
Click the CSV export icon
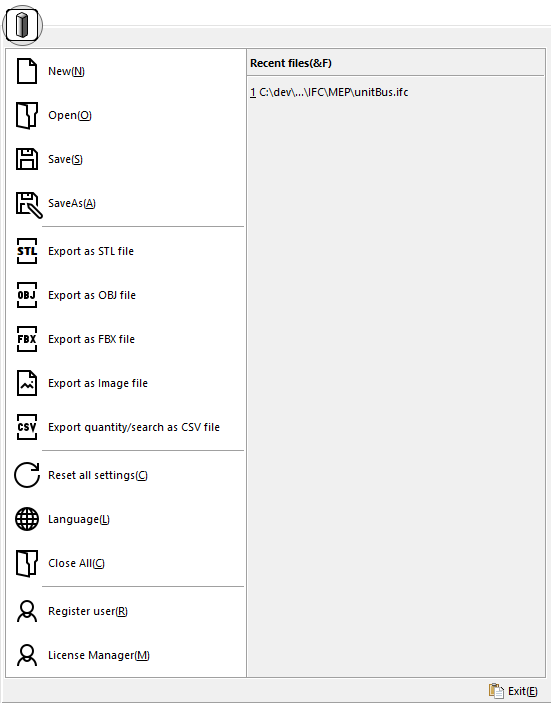(27, 427)
